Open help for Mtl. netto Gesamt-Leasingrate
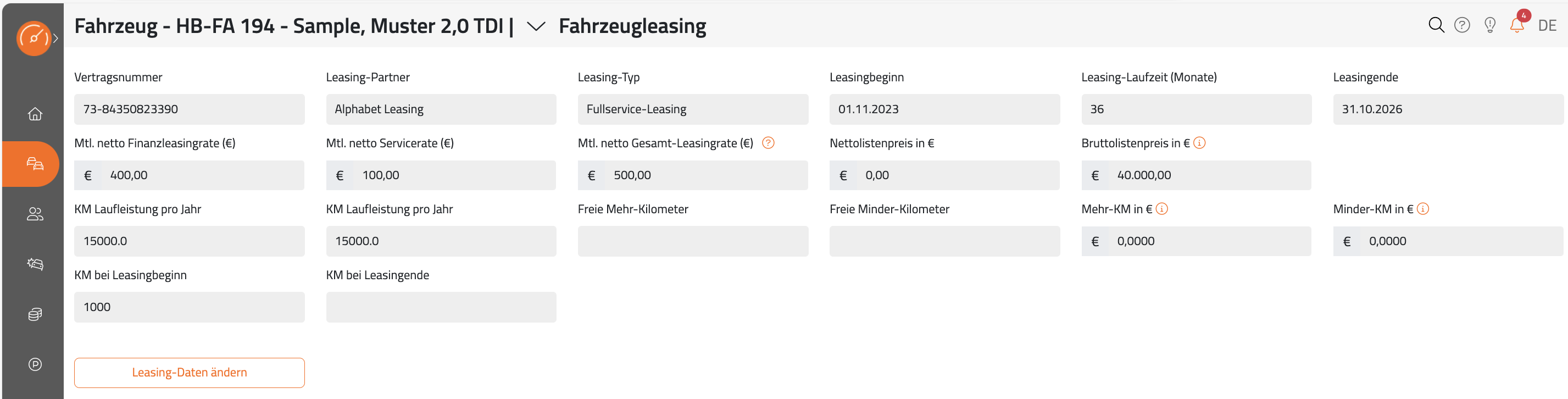 768,142
